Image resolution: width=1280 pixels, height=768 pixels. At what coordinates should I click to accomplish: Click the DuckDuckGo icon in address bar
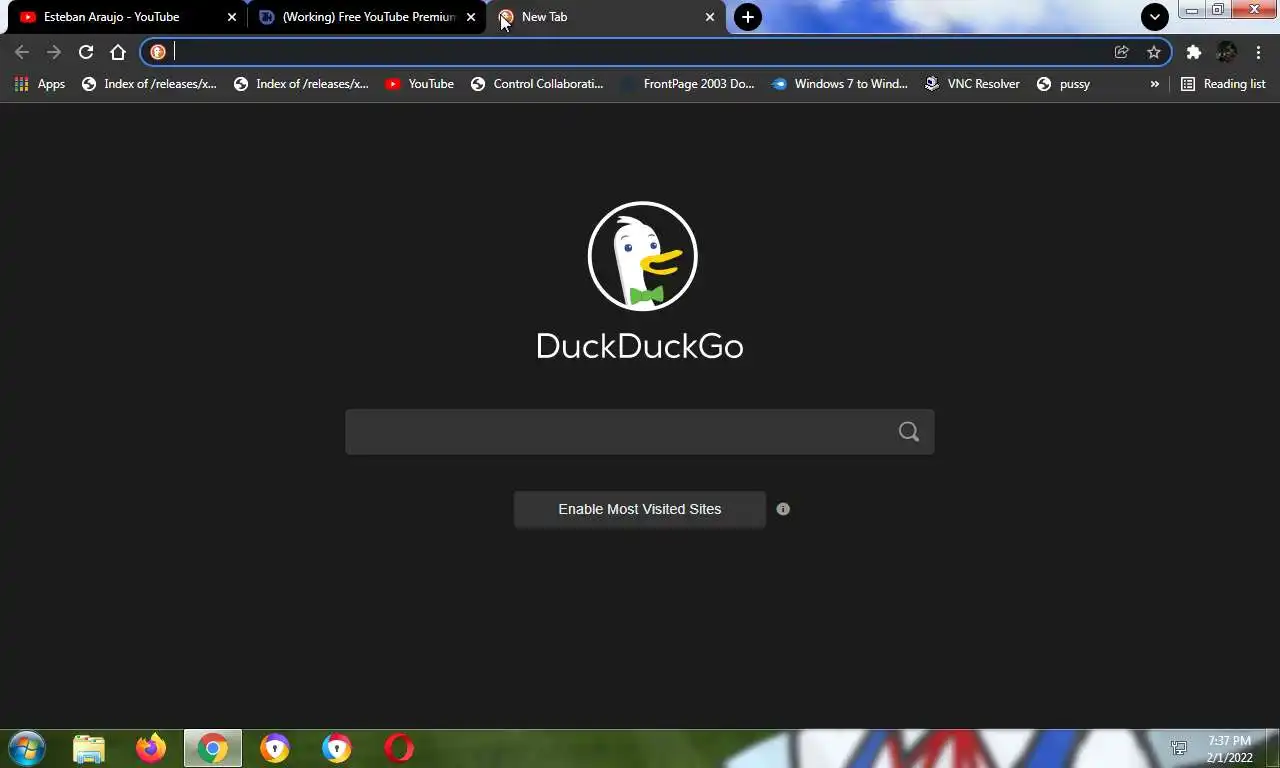(x=158, y=52)
